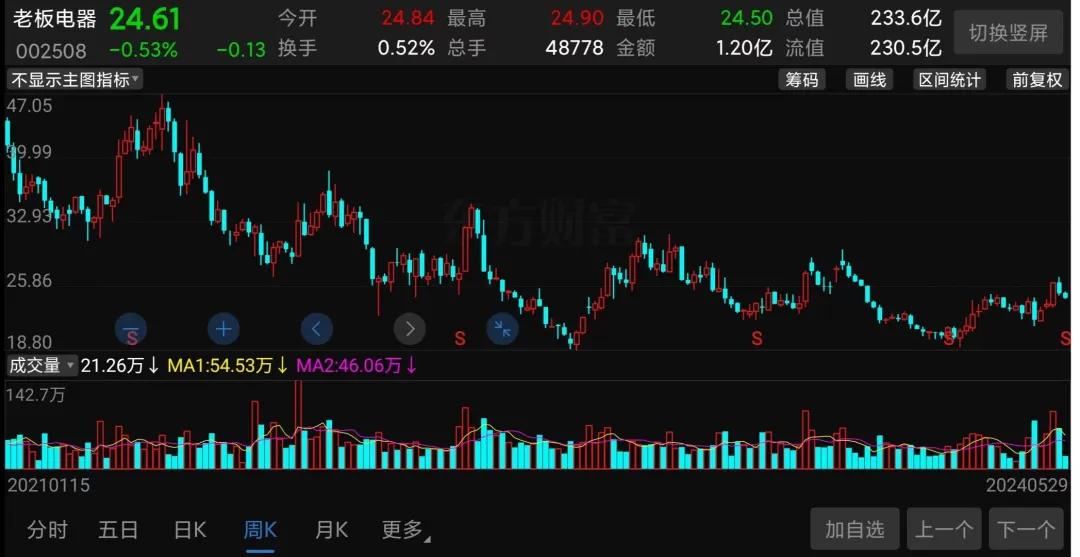Open the 不显示主图指标 indicator dropdown

(74, 80)
